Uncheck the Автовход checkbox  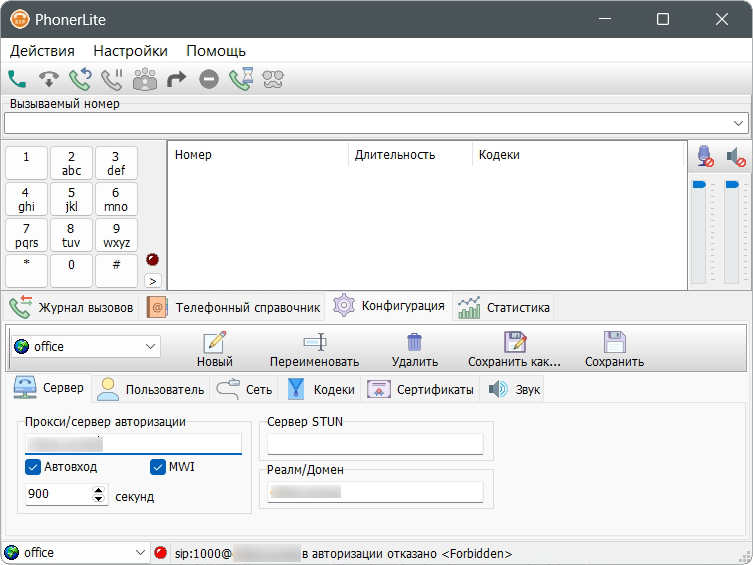coord(34,467)
